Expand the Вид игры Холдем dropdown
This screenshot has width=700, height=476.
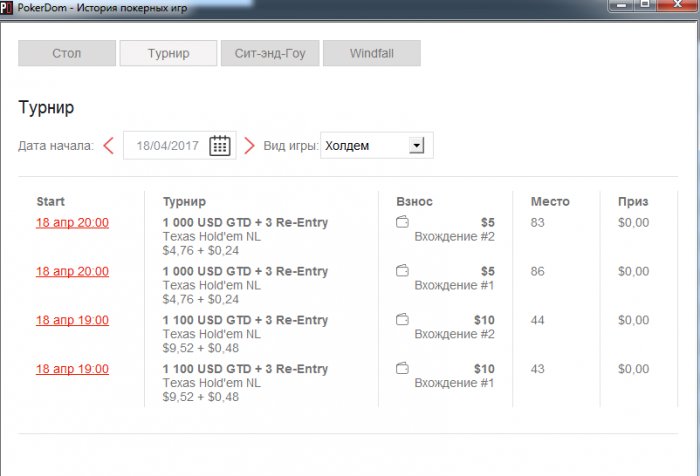417,146
